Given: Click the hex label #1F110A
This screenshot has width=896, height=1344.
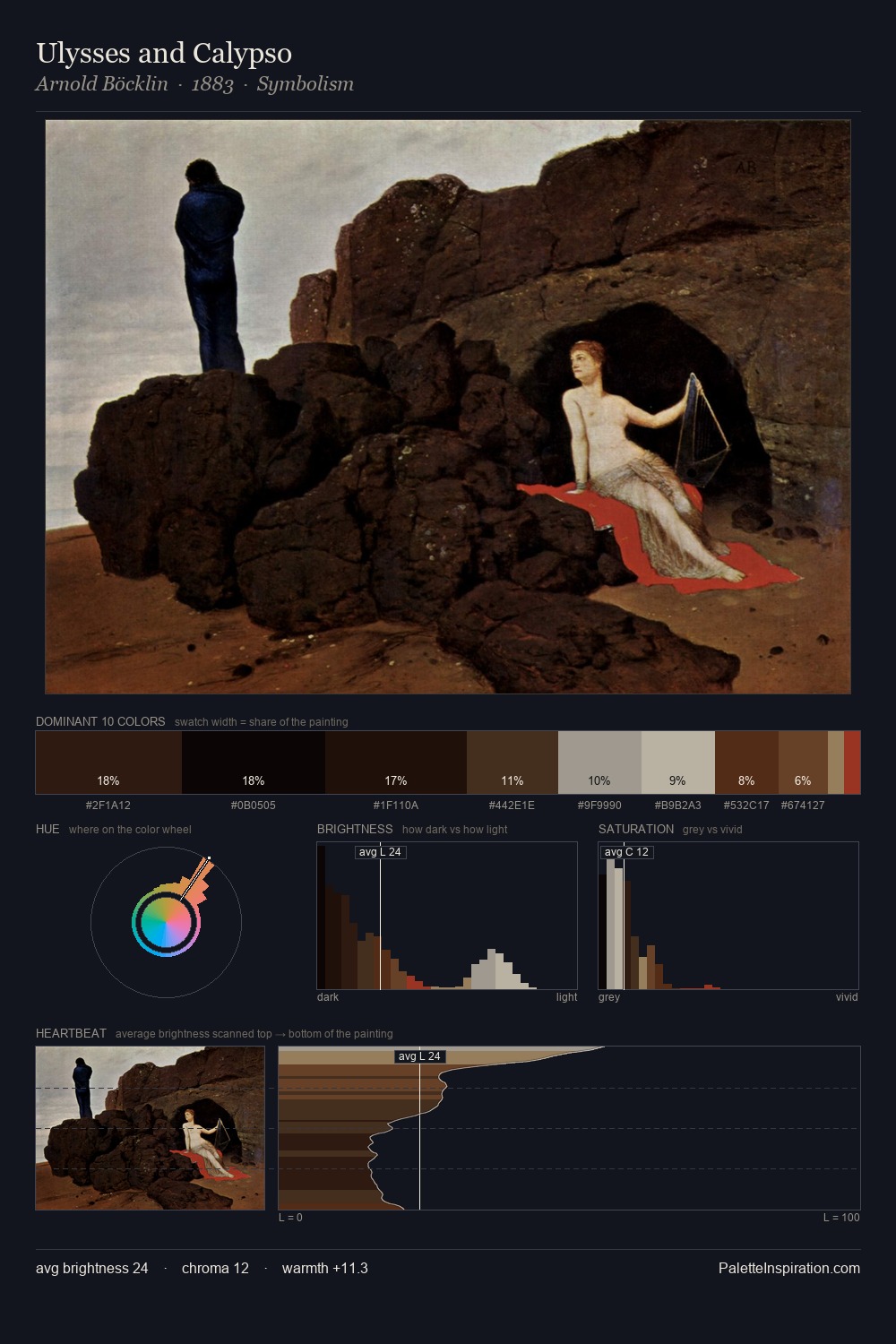Looking at the screenshot, I should point(396,806).
